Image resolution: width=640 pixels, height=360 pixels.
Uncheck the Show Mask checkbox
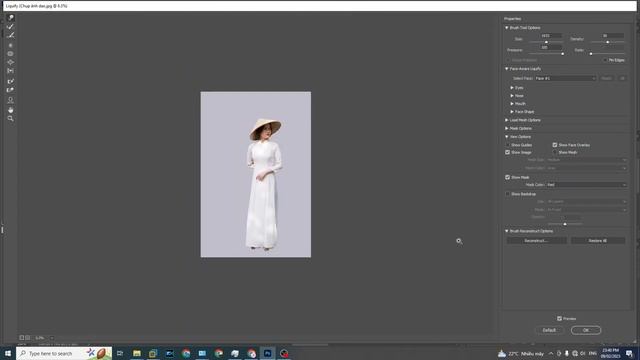pos(508,177)
